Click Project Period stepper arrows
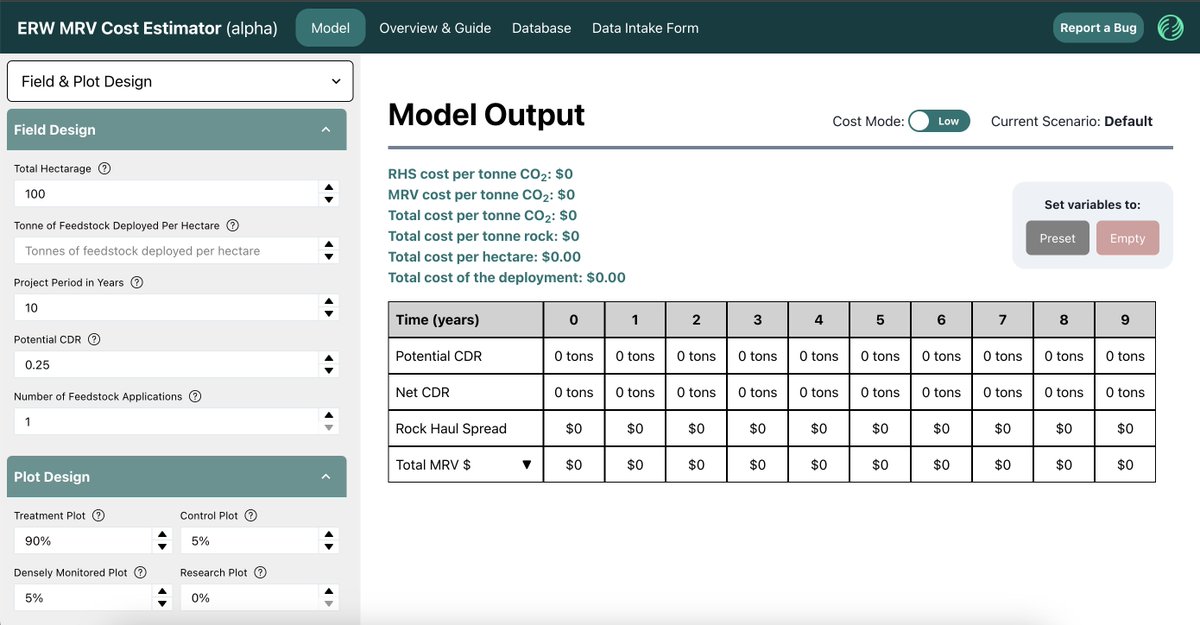Screen dimensions: 1200x625 328,308
